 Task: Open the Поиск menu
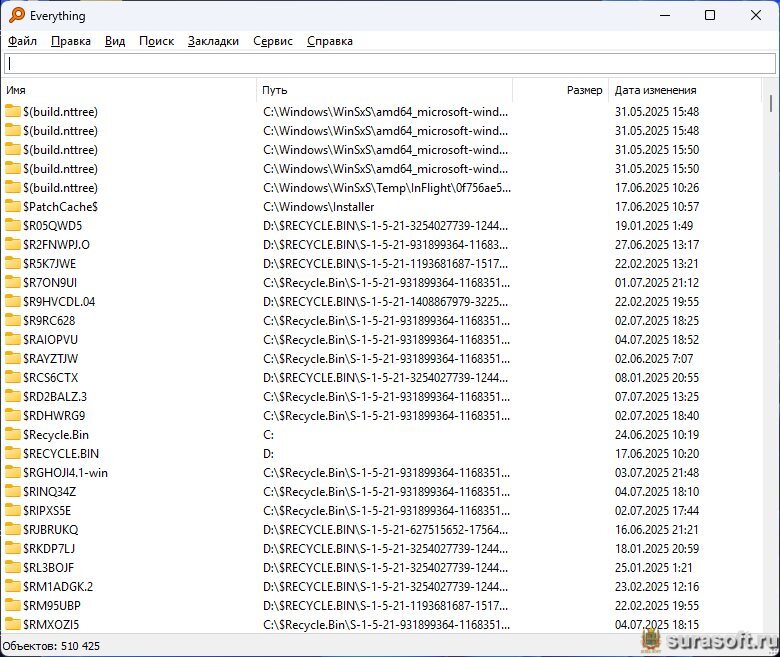click(x=156, y=41)
